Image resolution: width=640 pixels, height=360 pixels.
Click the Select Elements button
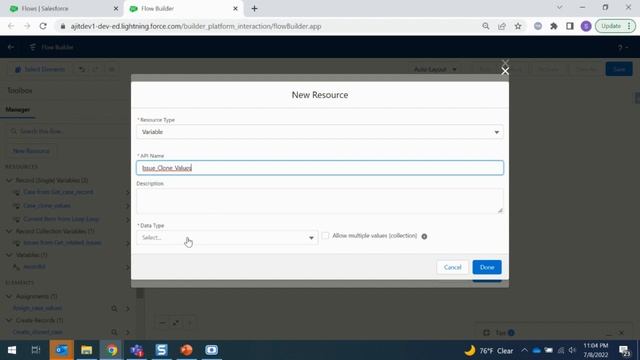pyautogui.click(x=40, y=70)
